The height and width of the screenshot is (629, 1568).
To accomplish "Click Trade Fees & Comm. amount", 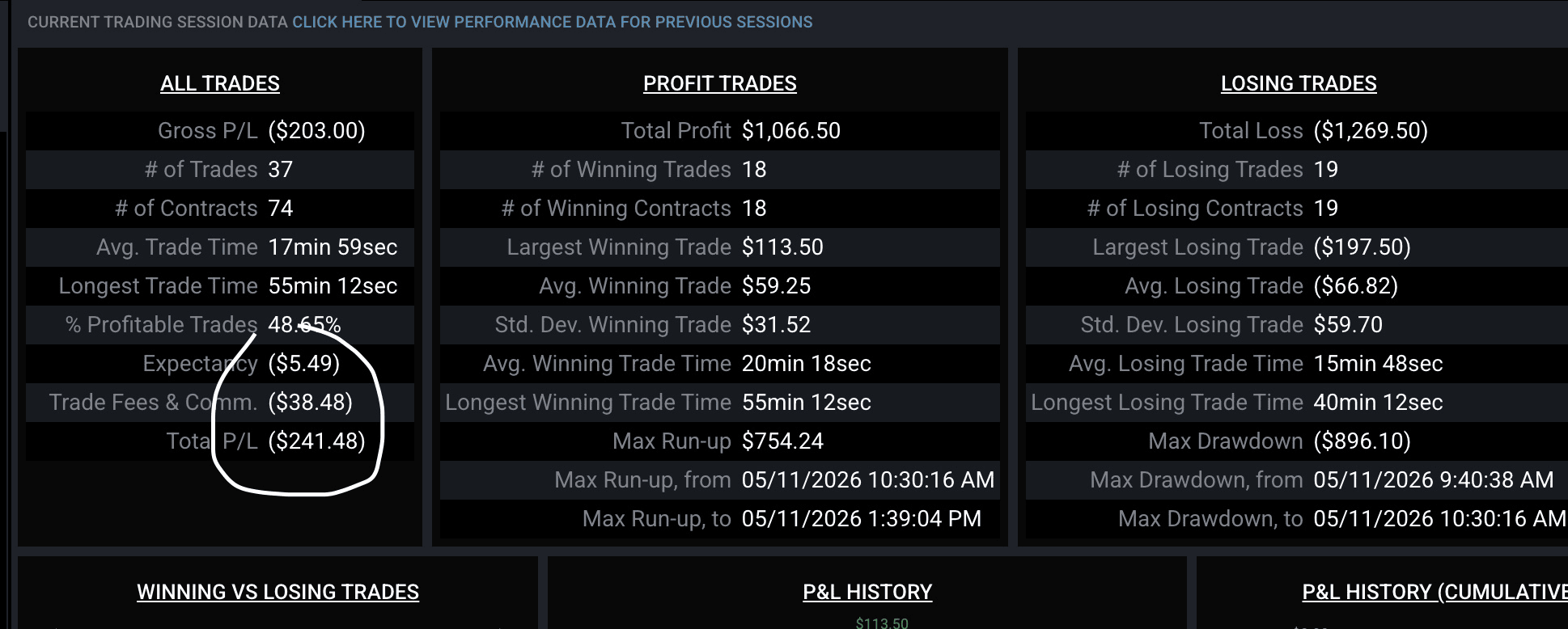I will pyautogui.click(x=310, y=402).
